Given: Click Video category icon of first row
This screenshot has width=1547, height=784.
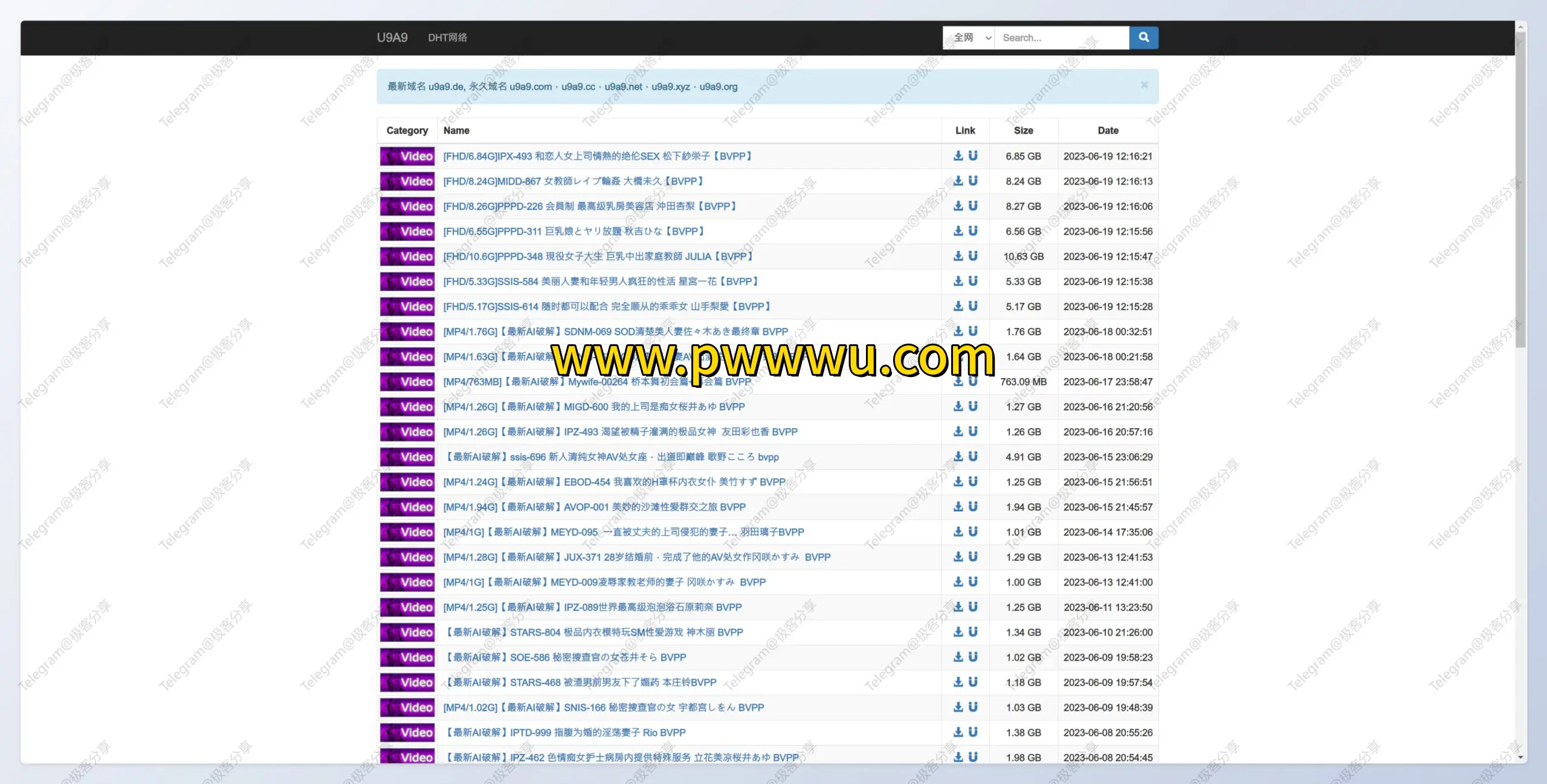Looking at the screenshot, I should tap(407, 156).
